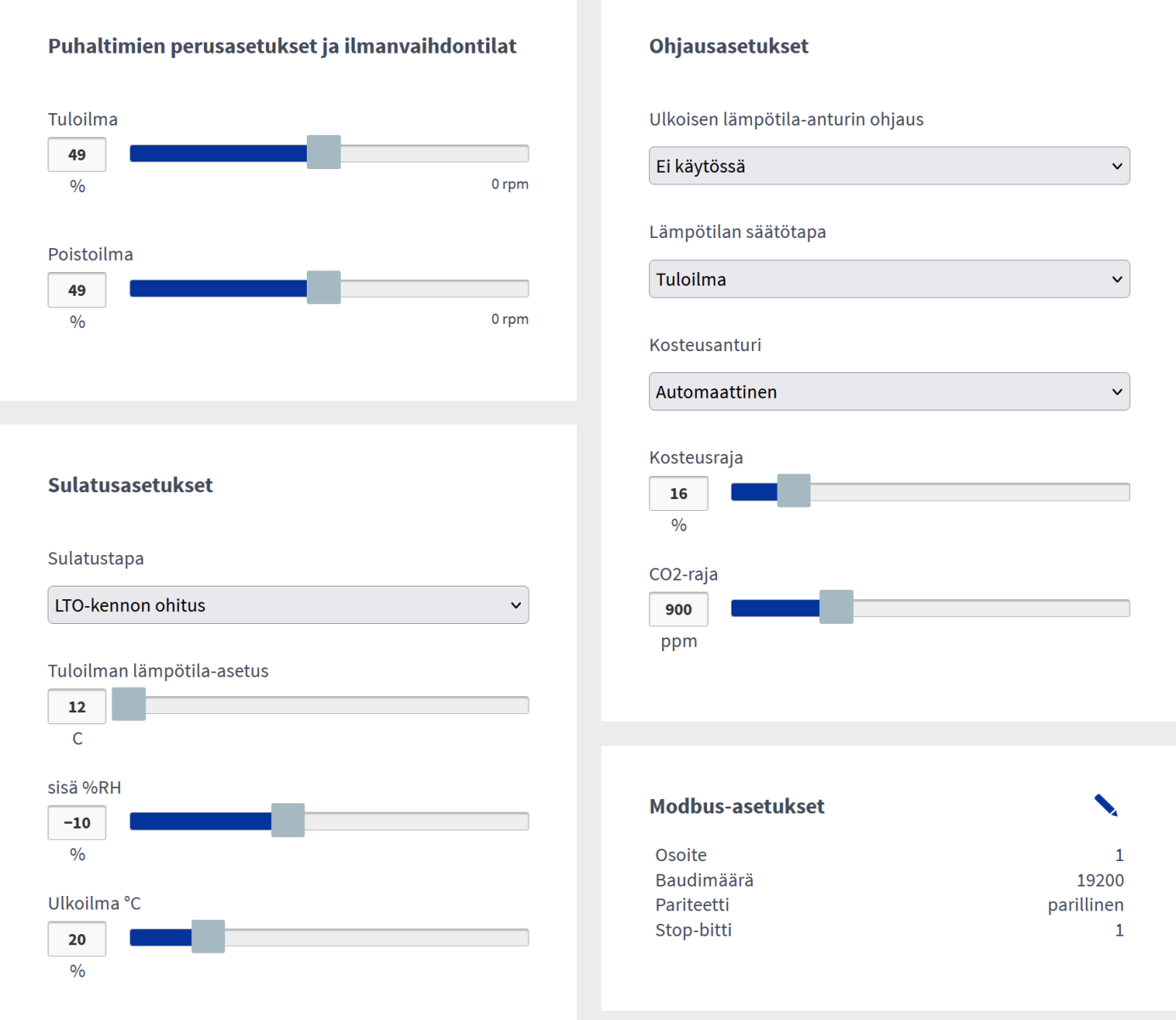Click the sisä %RH slider handle
The image size is (1176, 1020).
(288, 820)
